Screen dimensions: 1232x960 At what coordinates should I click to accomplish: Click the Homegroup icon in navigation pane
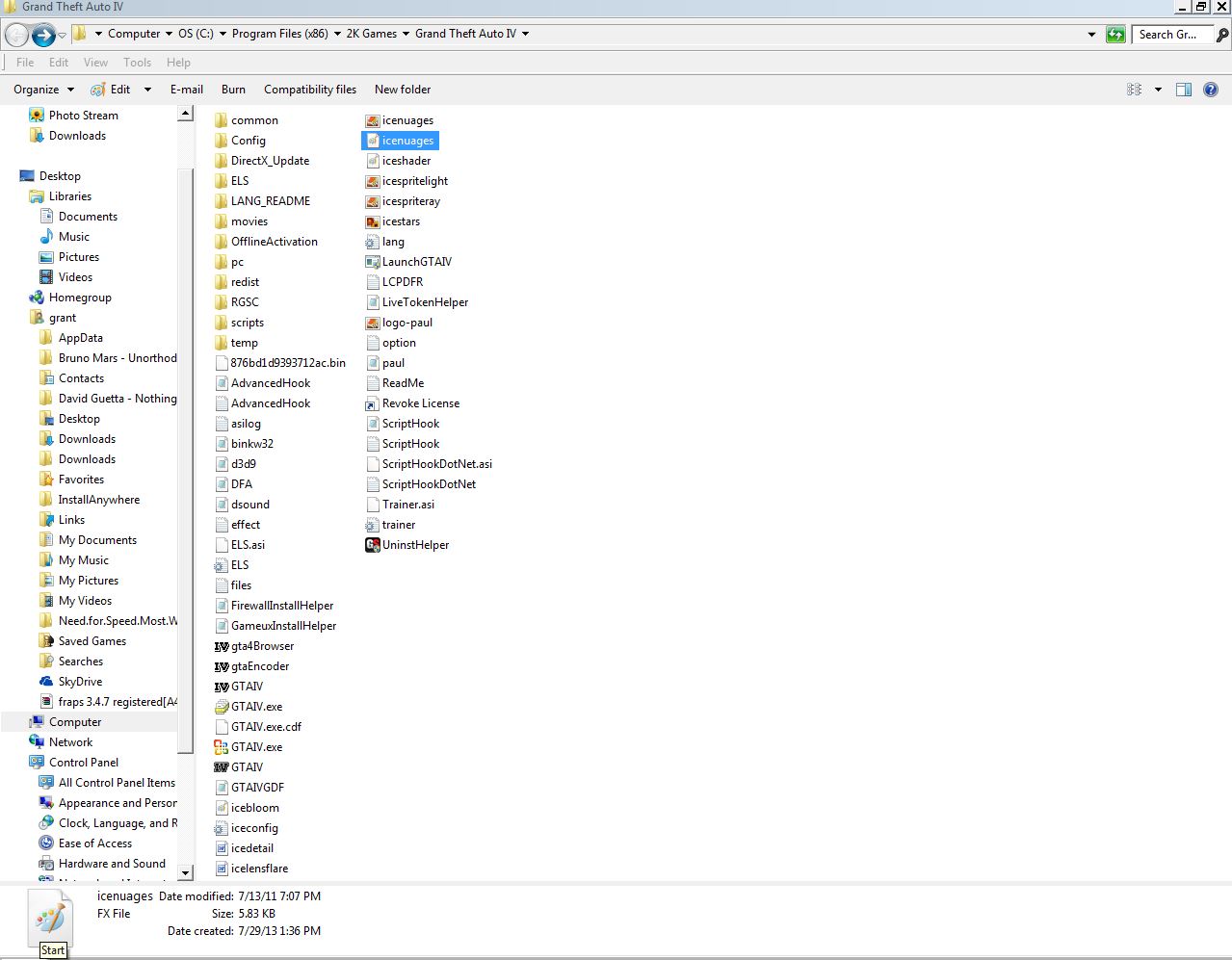coord(37,298)
